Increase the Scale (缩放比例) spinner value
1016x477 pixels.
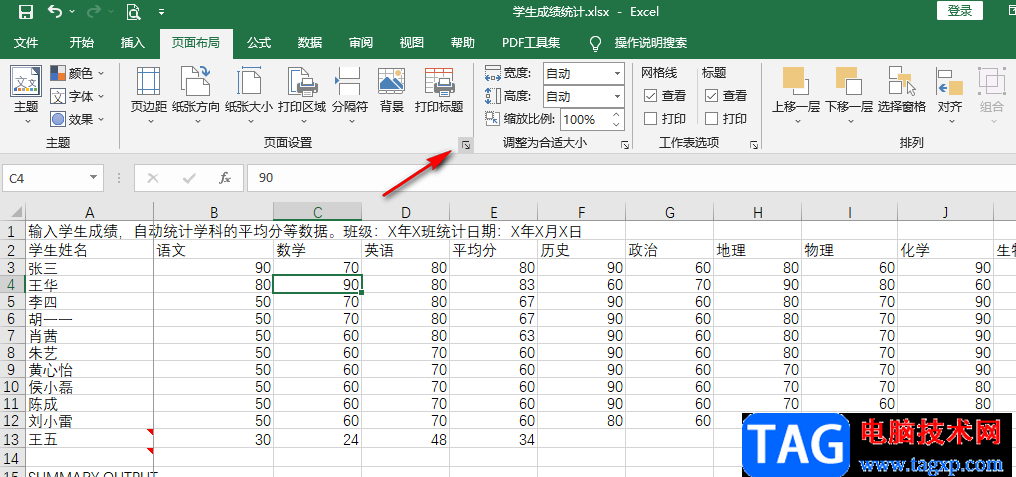(616, 115)
